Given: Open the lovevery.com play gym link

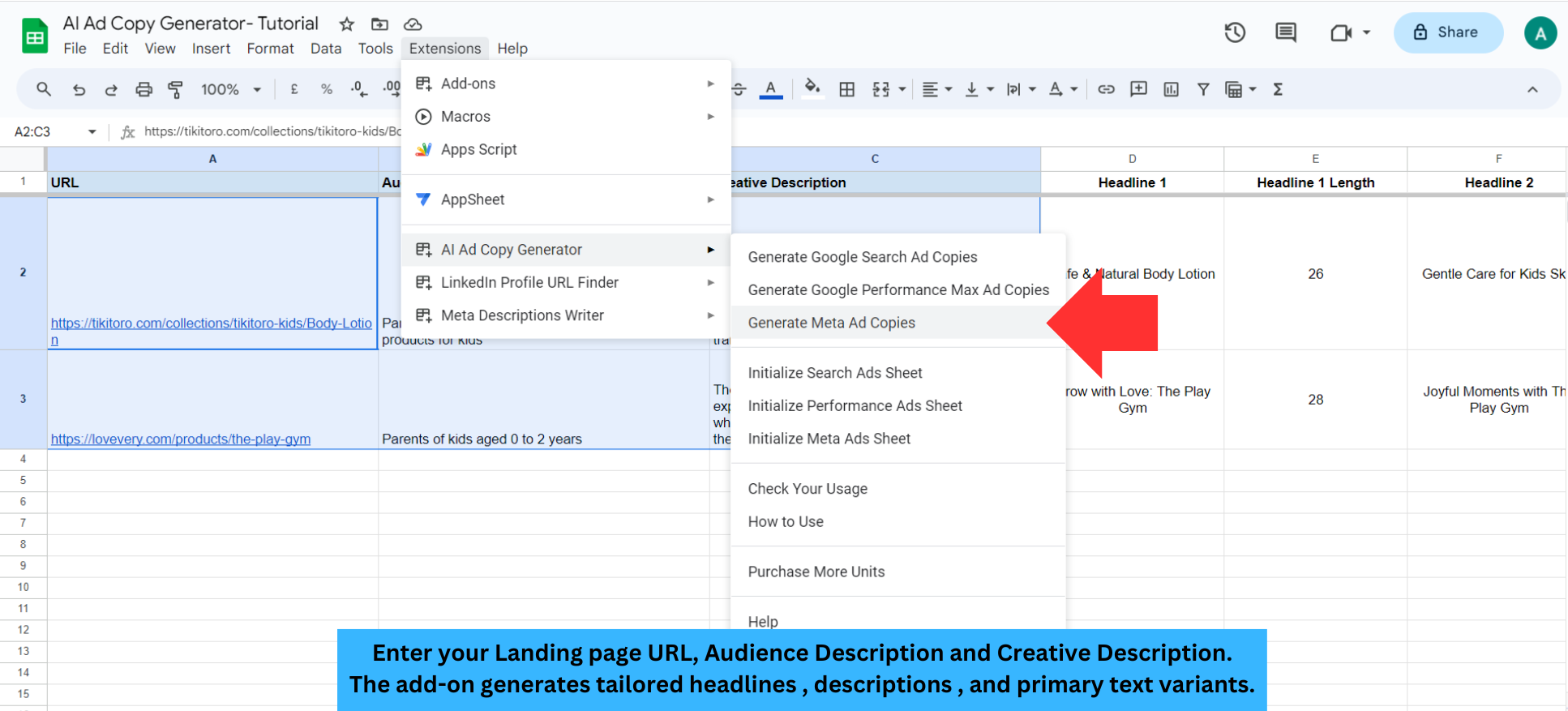Looking at the screenshot, I should [x=181, y=439].
